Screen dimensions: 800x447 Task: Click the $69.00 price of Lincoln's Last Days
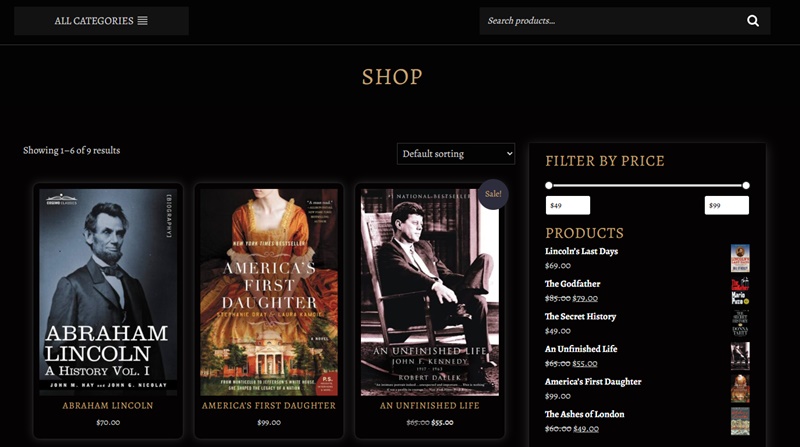(558, 265)
